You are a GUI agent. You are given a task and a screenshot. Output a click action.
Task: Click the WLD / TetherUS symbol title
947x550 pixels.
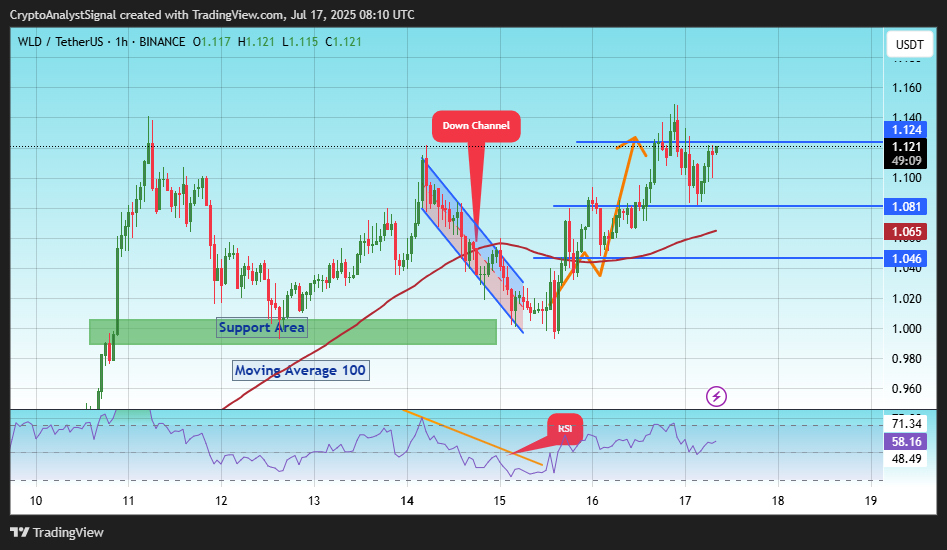(x=60, y=42)
